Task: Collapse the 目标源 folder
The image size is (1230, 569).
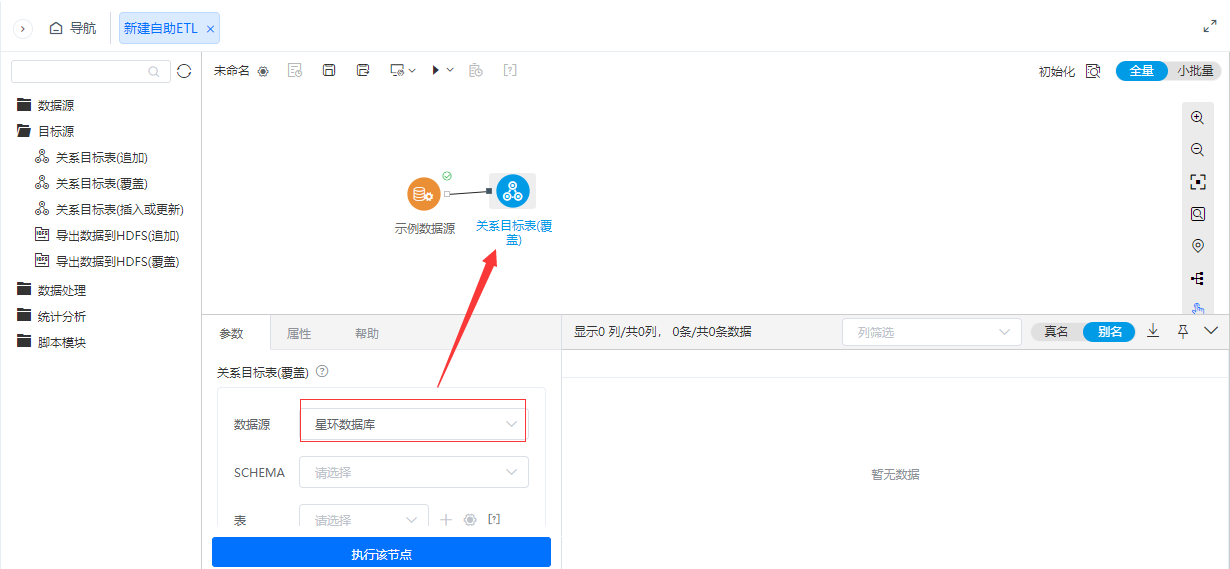Action: 45,131
